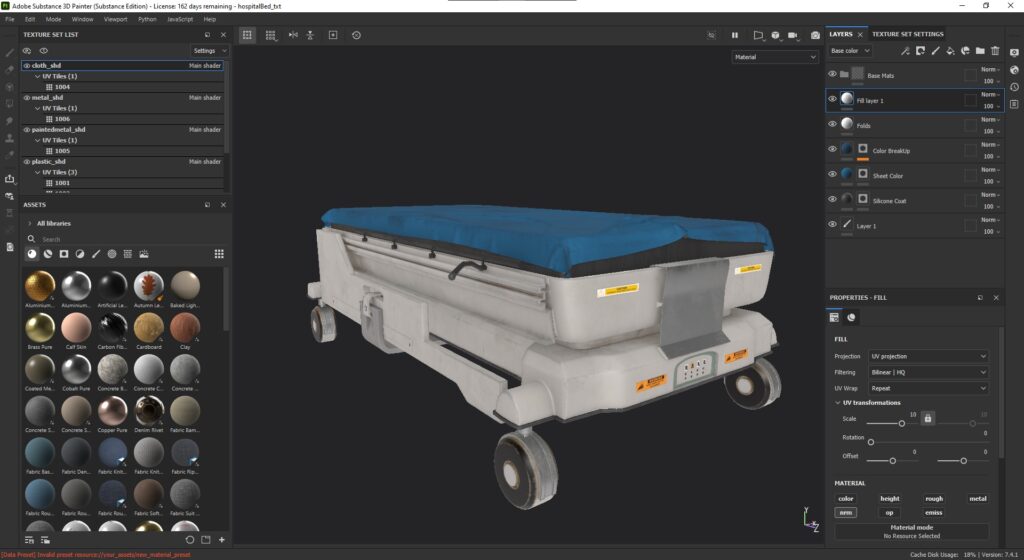Screen dimensions: 1024x560
Task: Open the File menu
Action: [10, 20]
